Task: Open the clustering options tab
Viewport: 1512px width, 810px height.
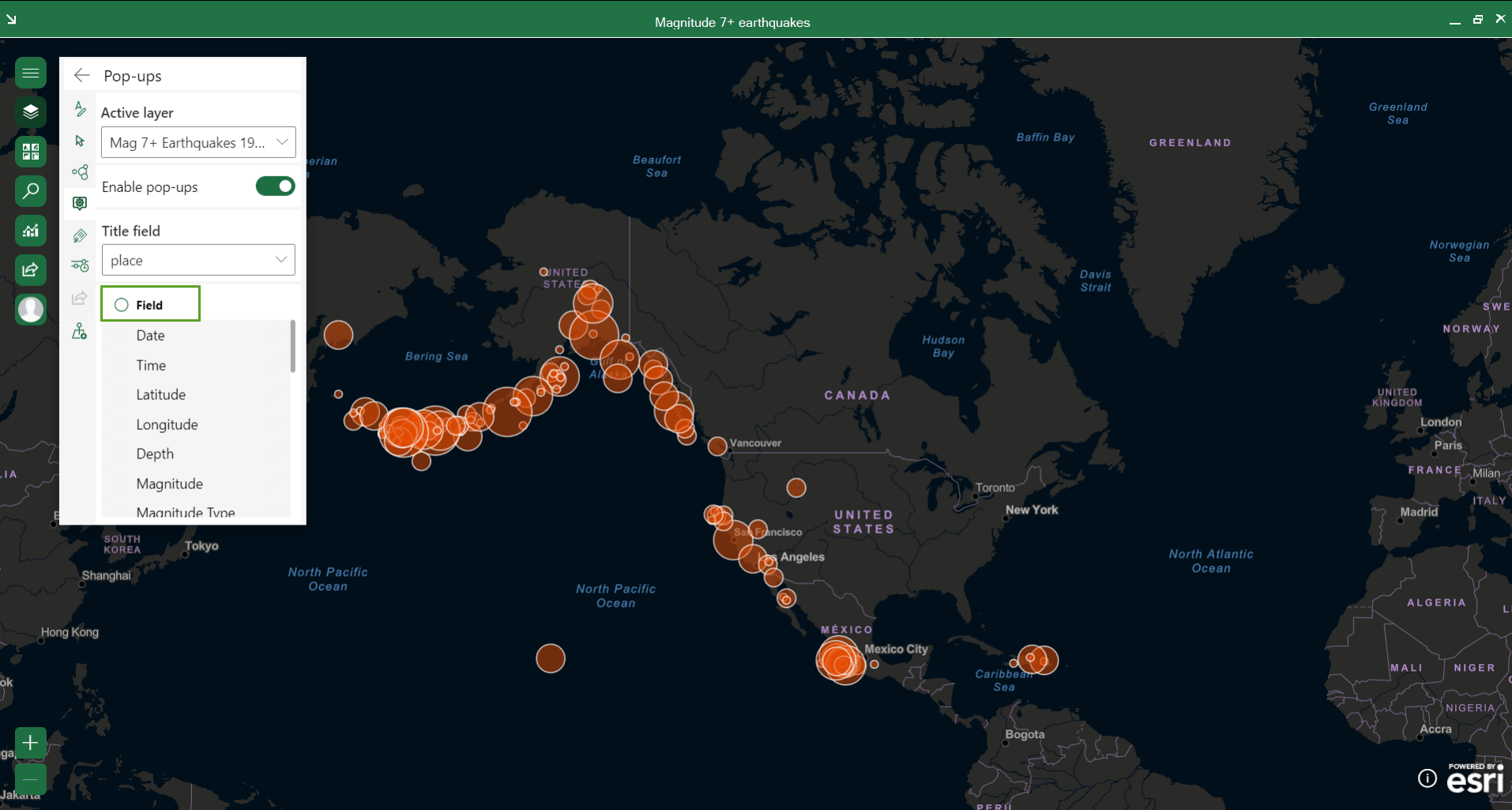Action: [x=80, y=171]
